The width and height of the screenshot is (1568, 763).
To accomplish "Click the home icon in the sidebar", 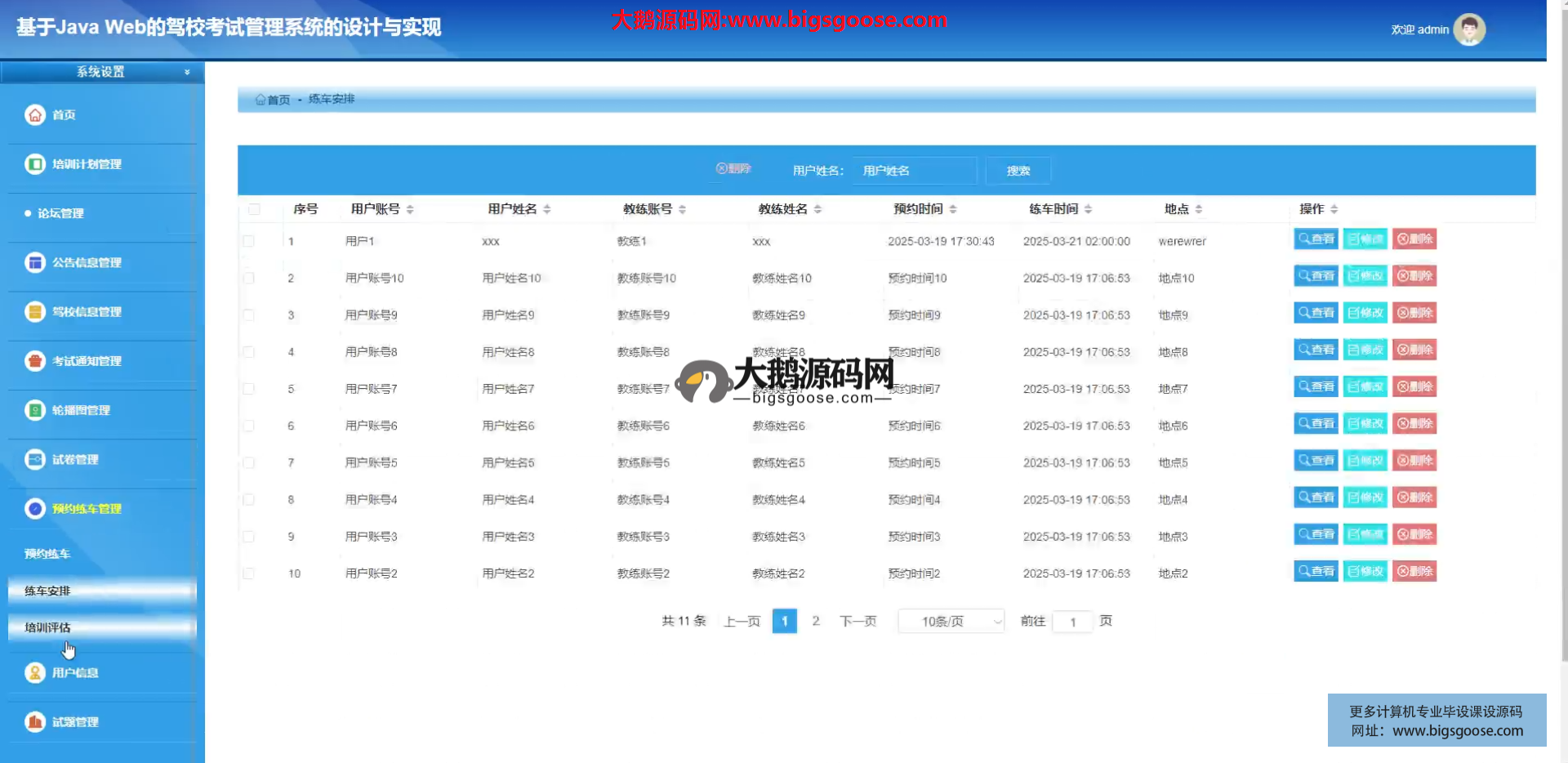I will coord(35,115).
